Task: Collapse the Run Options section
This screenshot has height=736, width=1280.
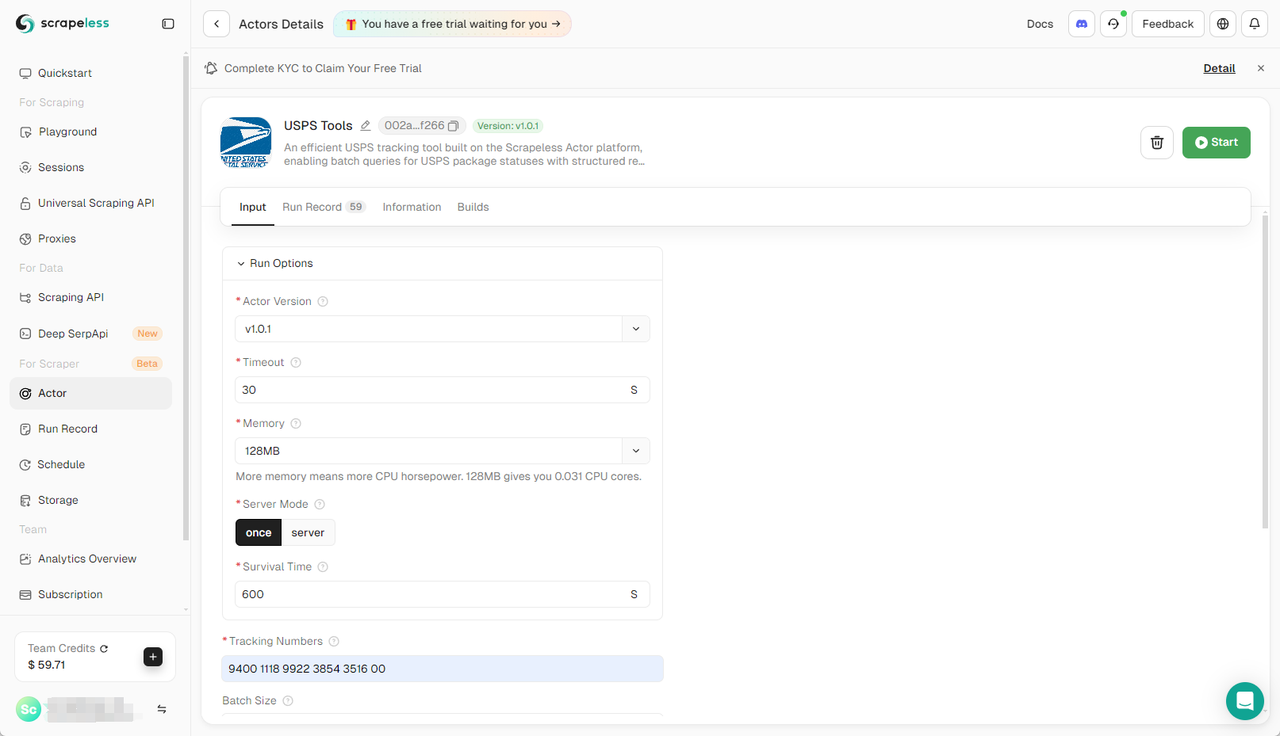Action: click(275, 264)
